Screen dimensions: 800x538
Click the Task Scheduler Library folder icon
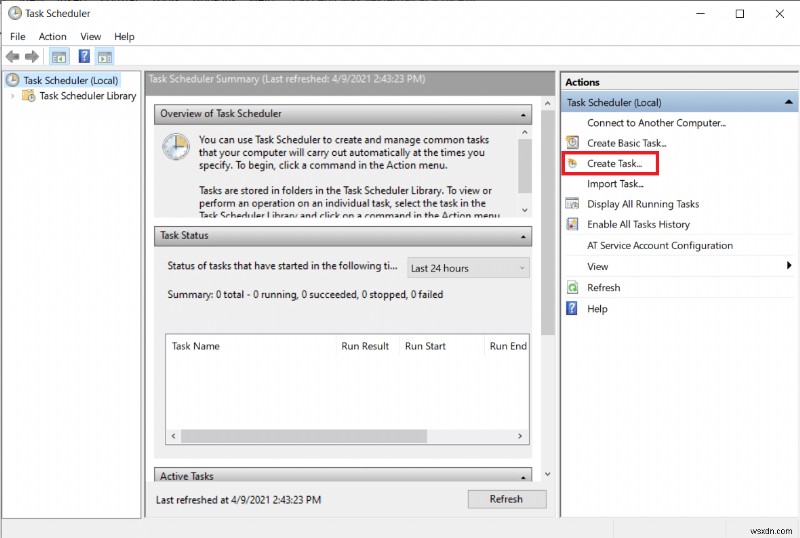click(x=29, y=96)
